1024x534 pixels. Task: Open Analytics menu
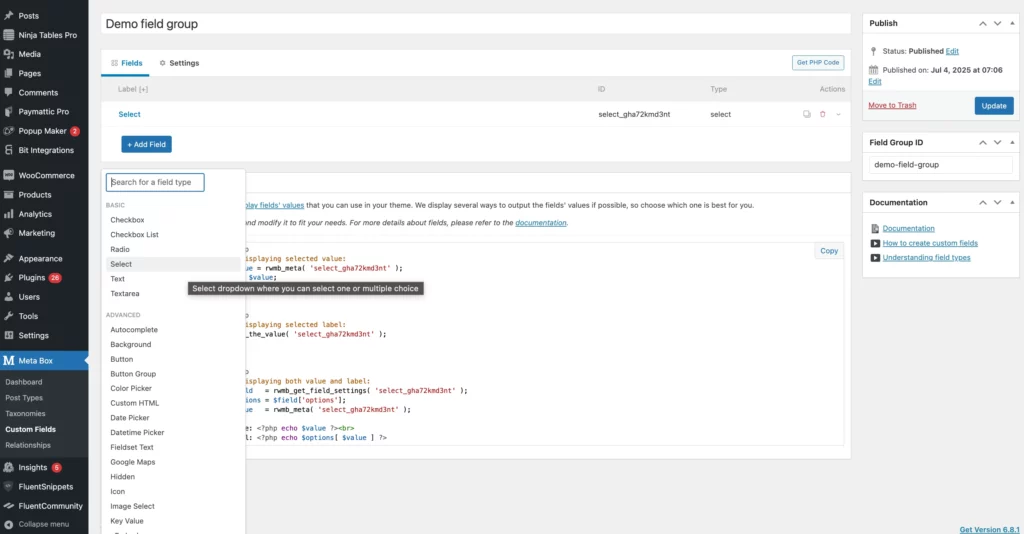(35, 214)
